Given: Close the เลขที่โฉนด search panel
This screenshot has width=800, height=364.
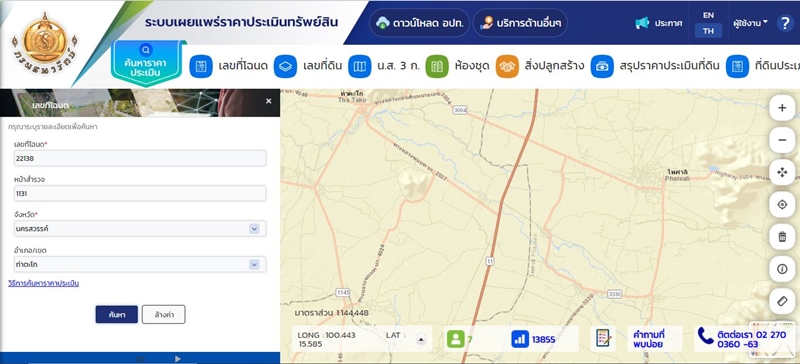Looking at the screenshot, I should point(269,102).
